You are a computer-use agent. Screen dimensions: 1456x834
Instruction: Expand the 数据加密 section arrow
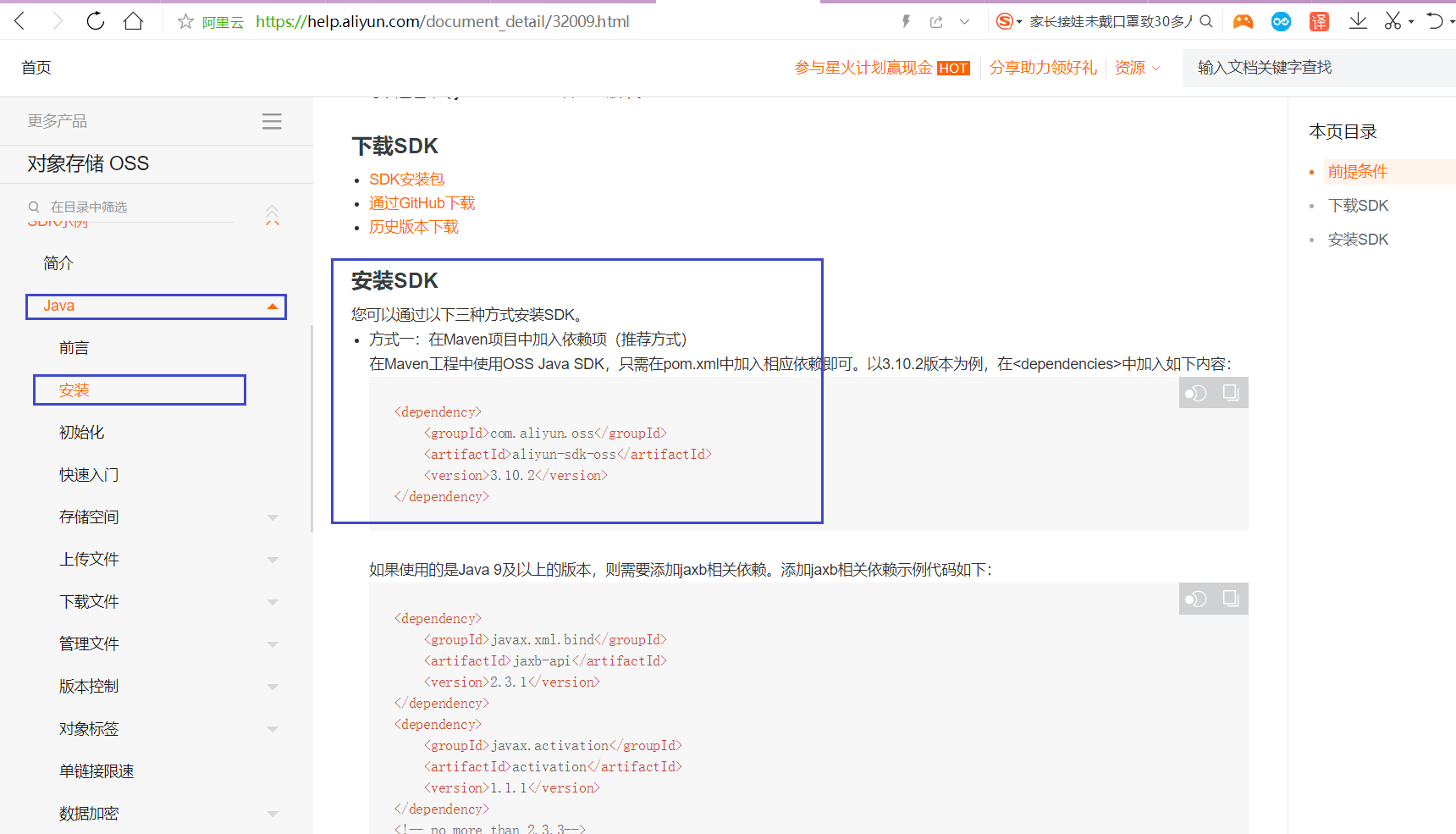pyautogui.click(x=272, y=814)
